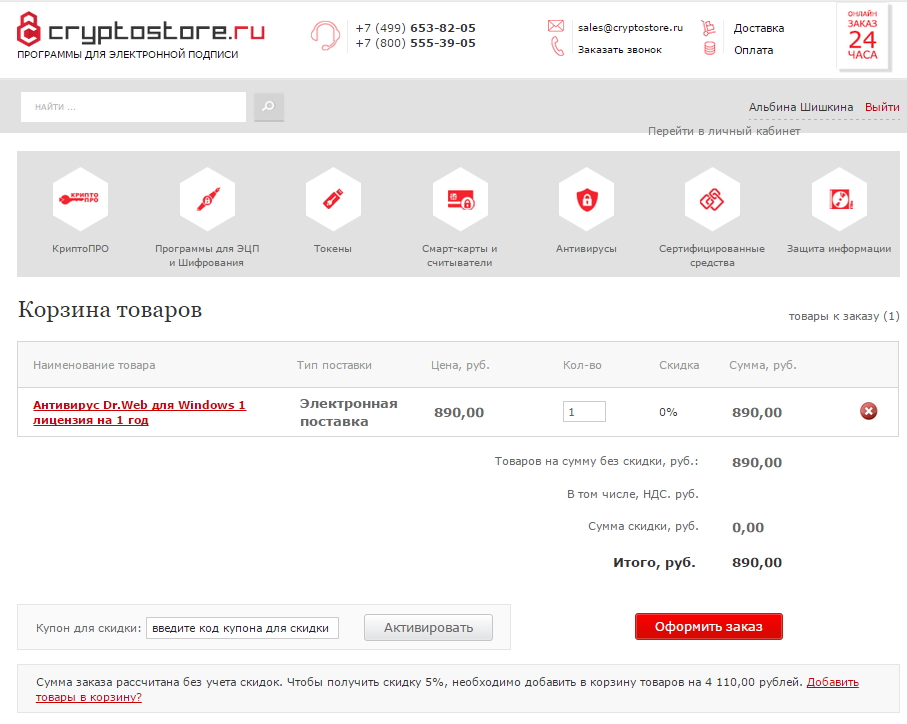Go to Перейти в личный кабинет
The image size is (907, 724).
tap(724, 131)
